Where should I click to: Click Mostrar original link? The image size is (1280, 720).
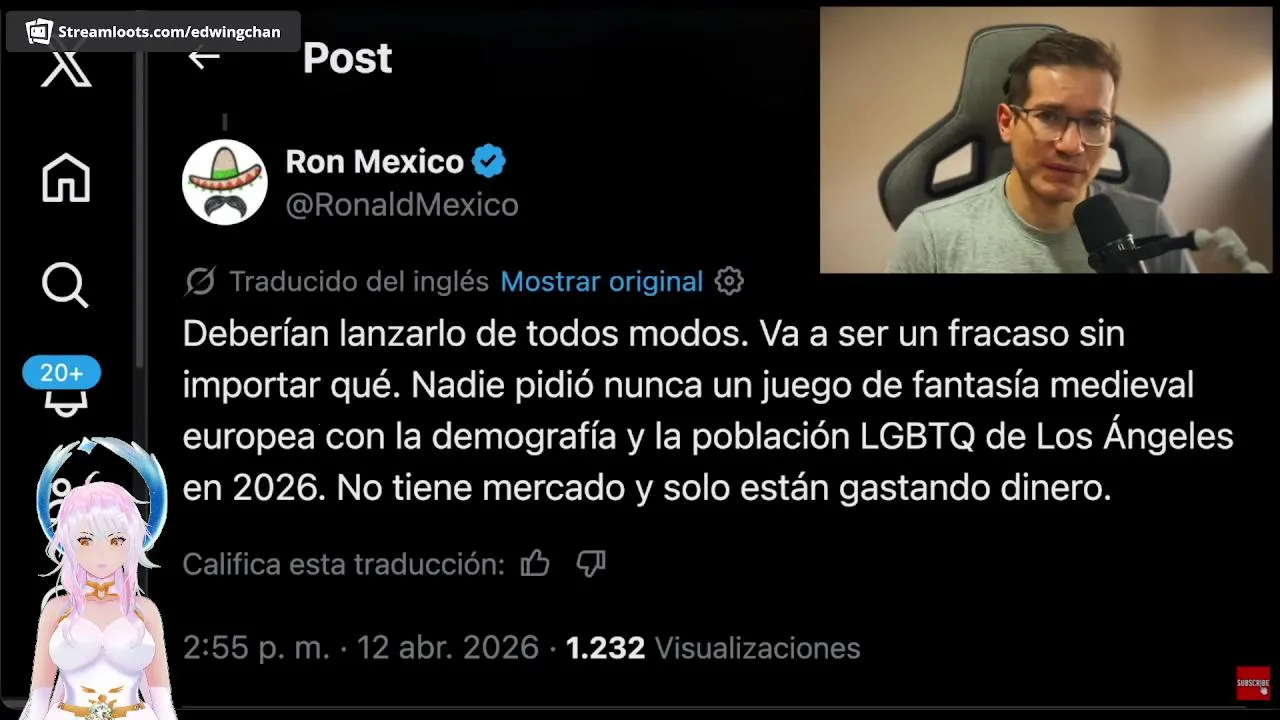pos(602,282)
